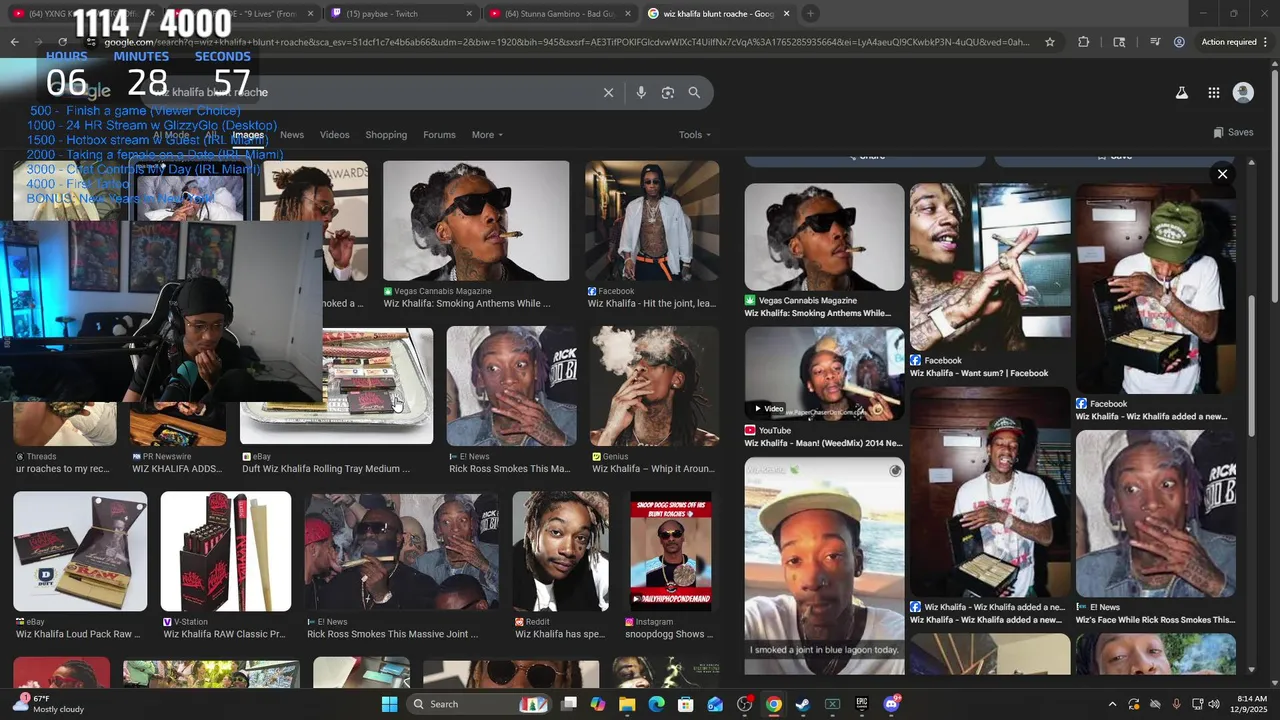Viewport: 1280px width, 720px height.
Task: Click the side panel vertical scrollbar
Action: click(1251, 365)
